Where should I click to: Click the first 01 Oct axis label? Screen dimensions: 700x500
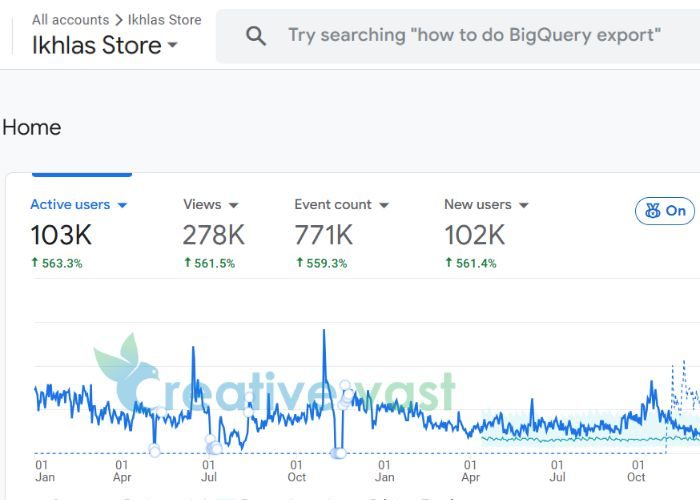[296, 471]
